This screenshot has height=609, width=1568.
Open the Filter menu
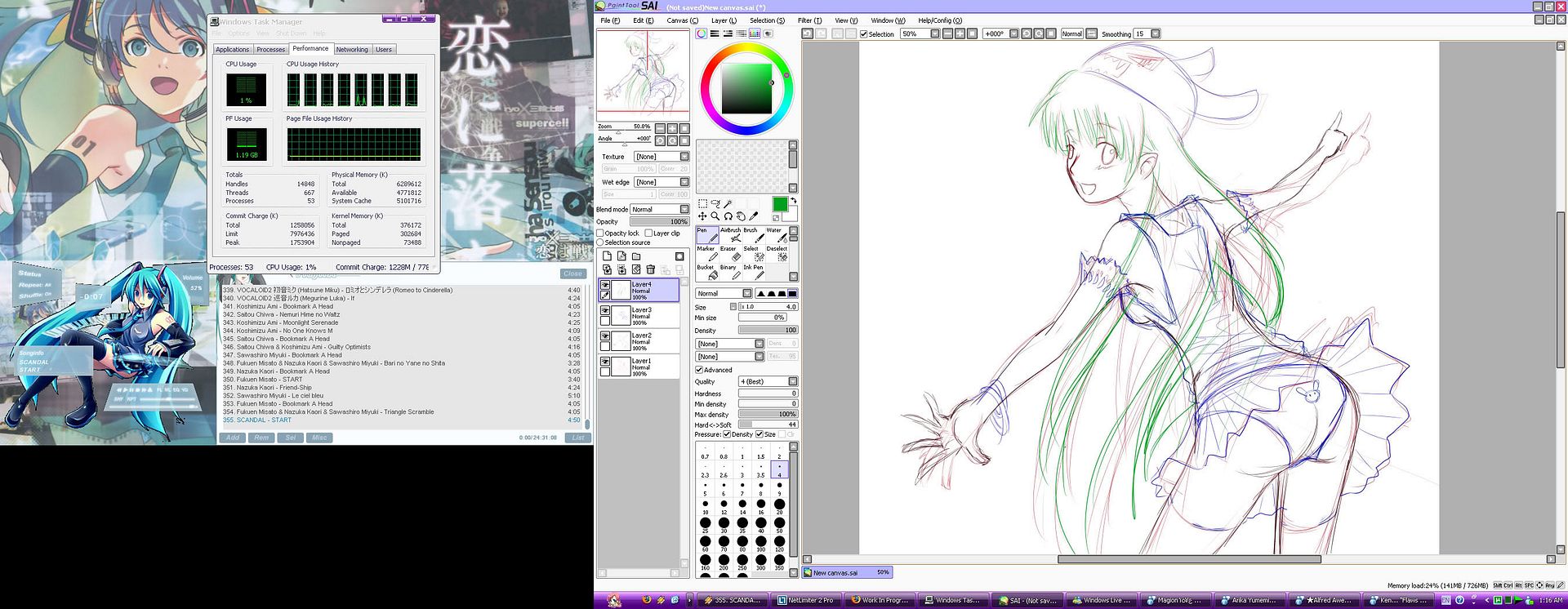808,20
